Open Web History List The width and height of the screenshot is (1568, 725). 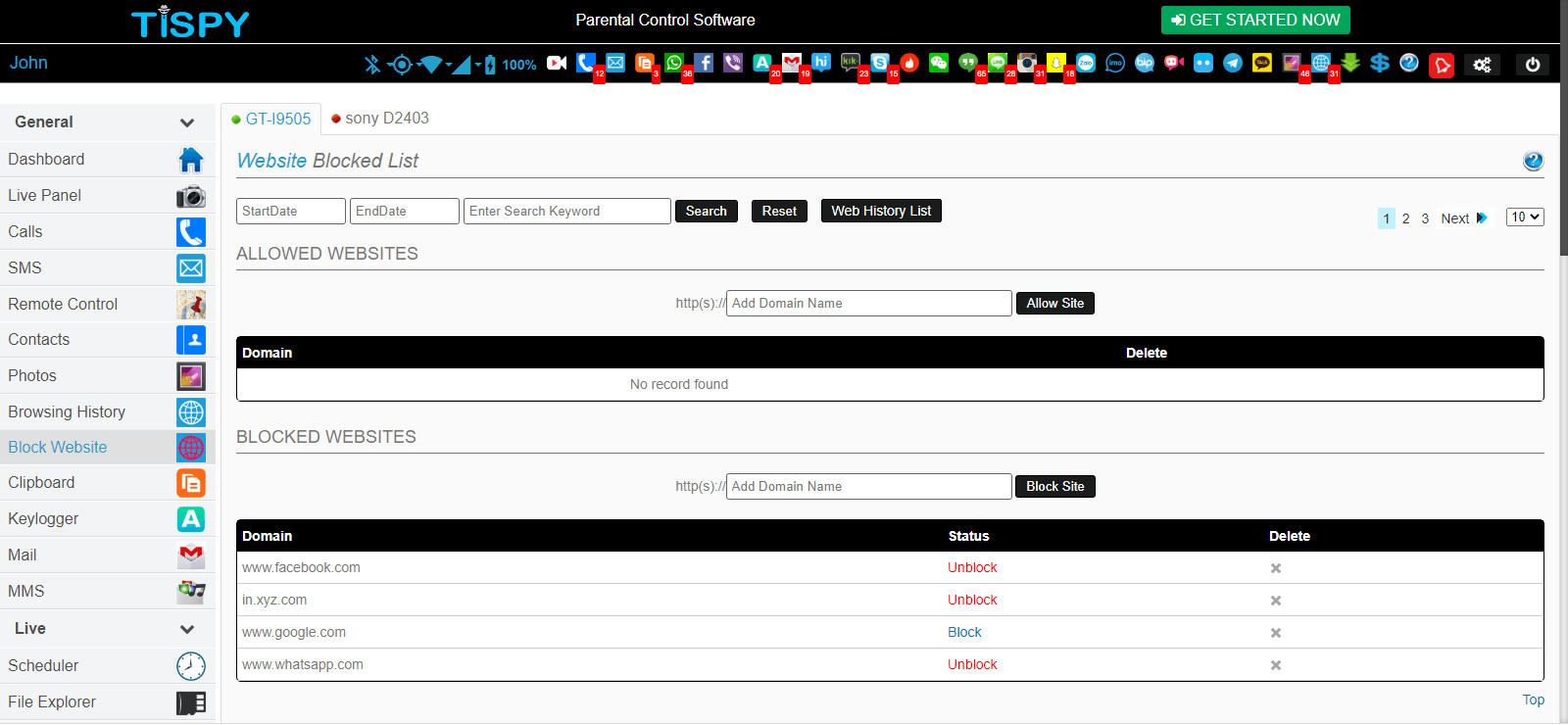click(x=881, y=211)
